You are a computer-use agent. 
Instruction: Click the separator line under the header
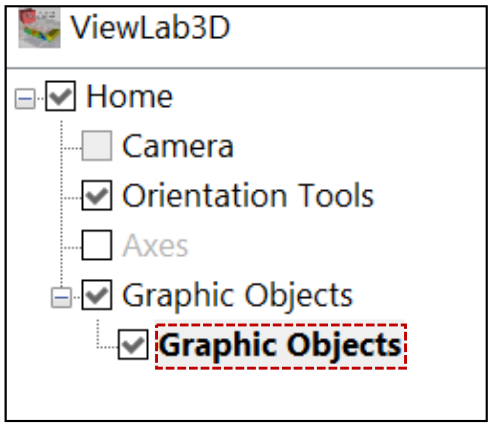[247, 68]
